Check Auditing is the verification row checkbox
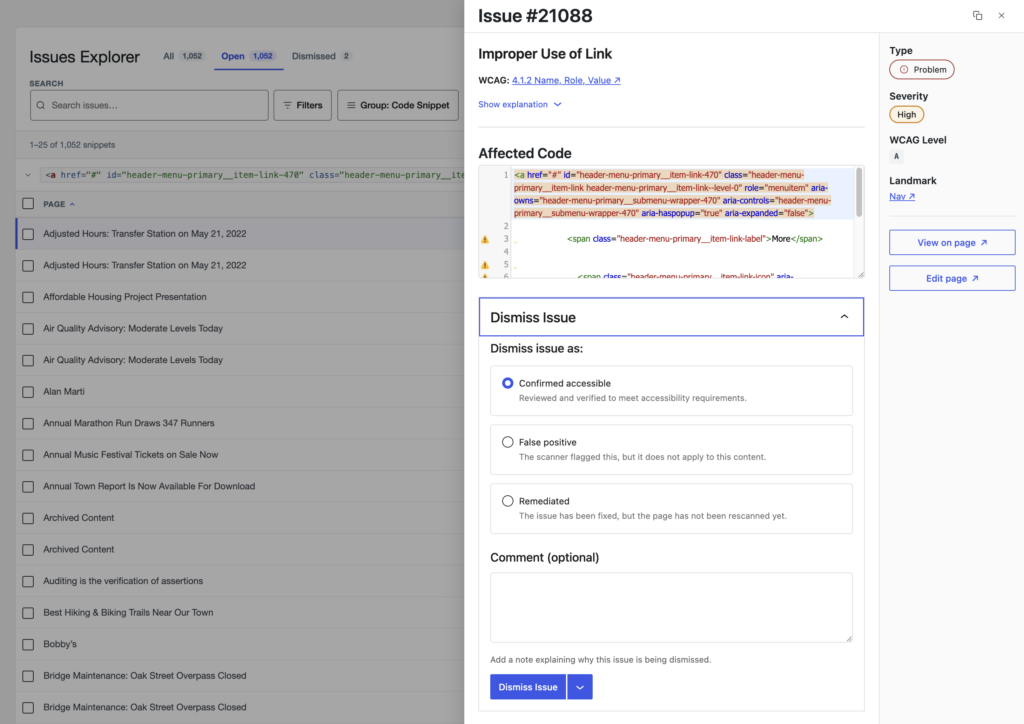This screenshot has width=1024, height=724. (x=28, y=581)
